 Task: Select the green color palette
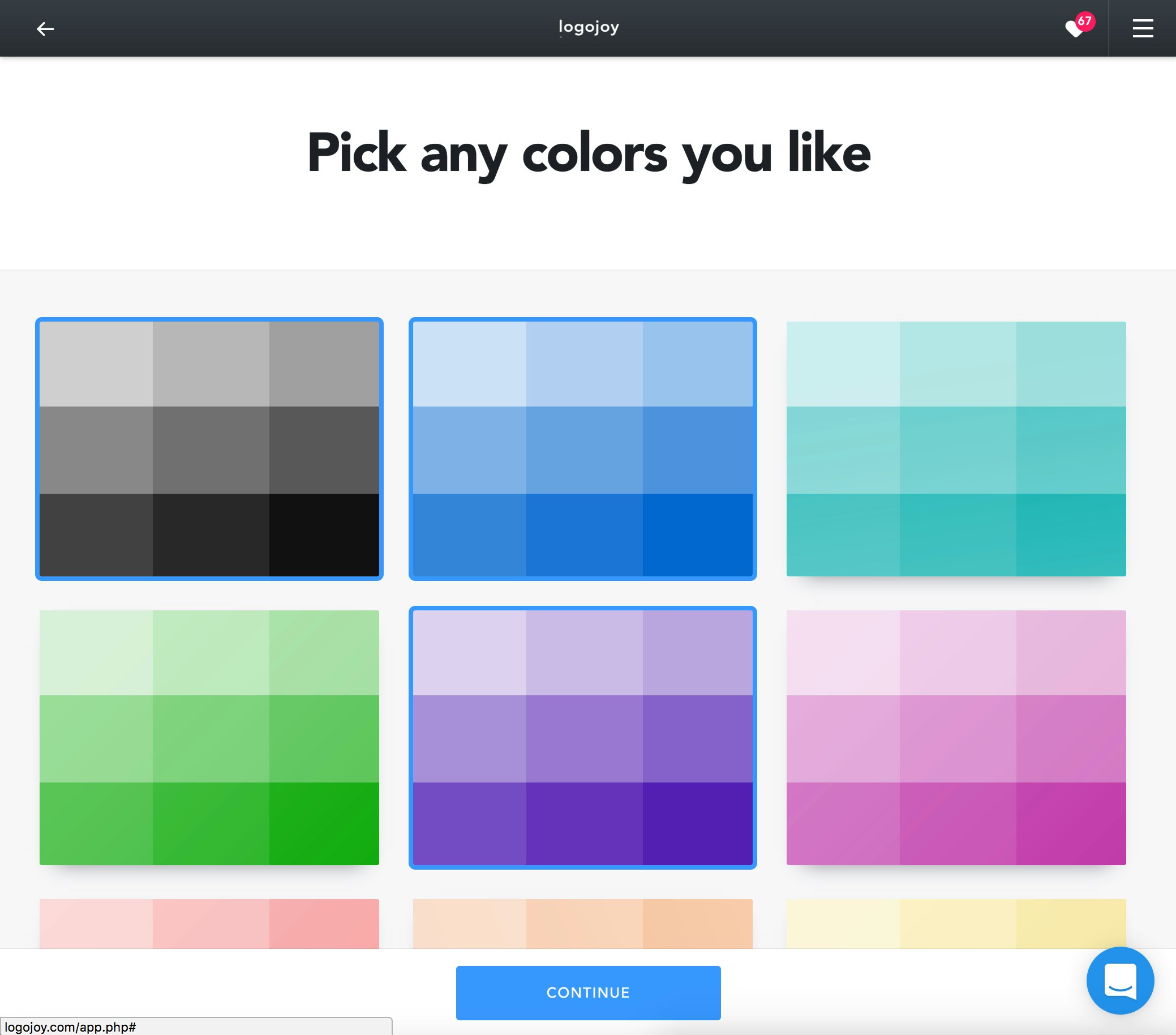pyautogui.click(x=209, y=737)
